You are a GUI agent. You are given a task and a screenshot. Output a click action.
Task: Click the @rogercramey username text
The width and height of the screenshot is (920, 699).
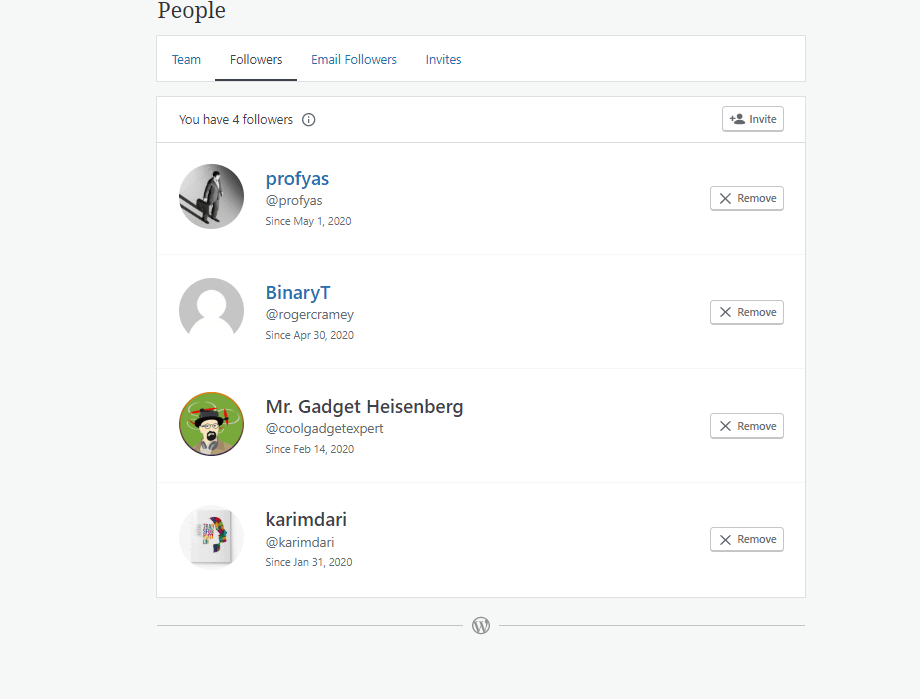[309, 315]
